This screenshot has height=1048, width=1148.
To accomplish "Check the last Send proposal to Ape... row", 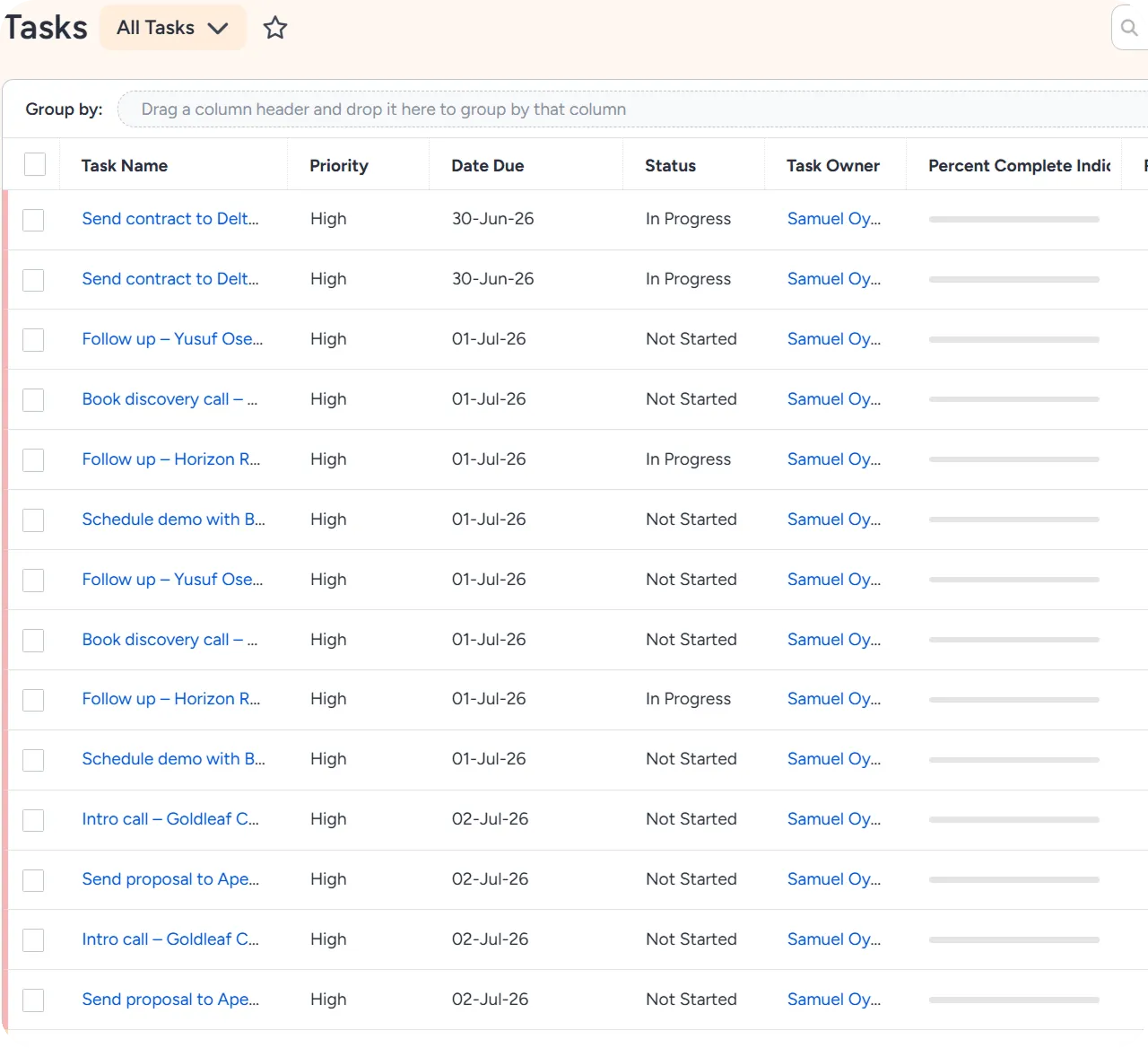I will [x=33, y=1000].
